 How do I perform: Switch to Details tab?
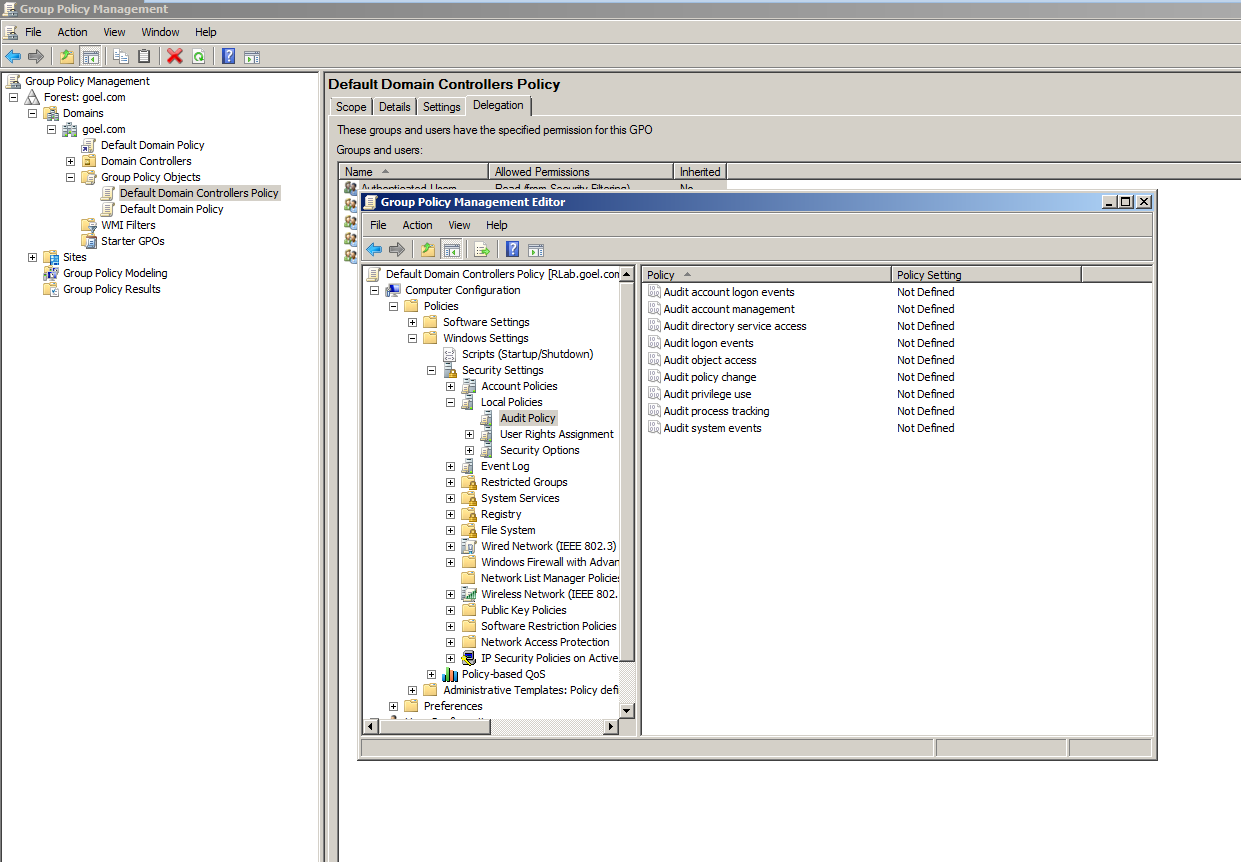click(394, 107)
